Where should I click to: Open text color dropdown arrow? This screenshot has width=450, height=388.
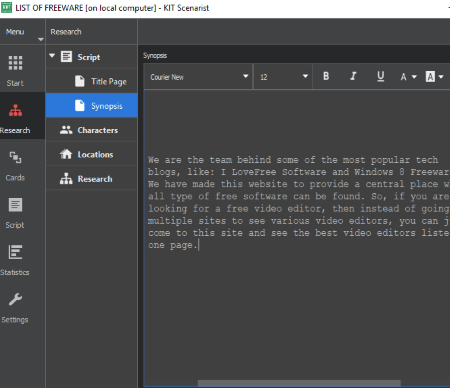point(414,77)
